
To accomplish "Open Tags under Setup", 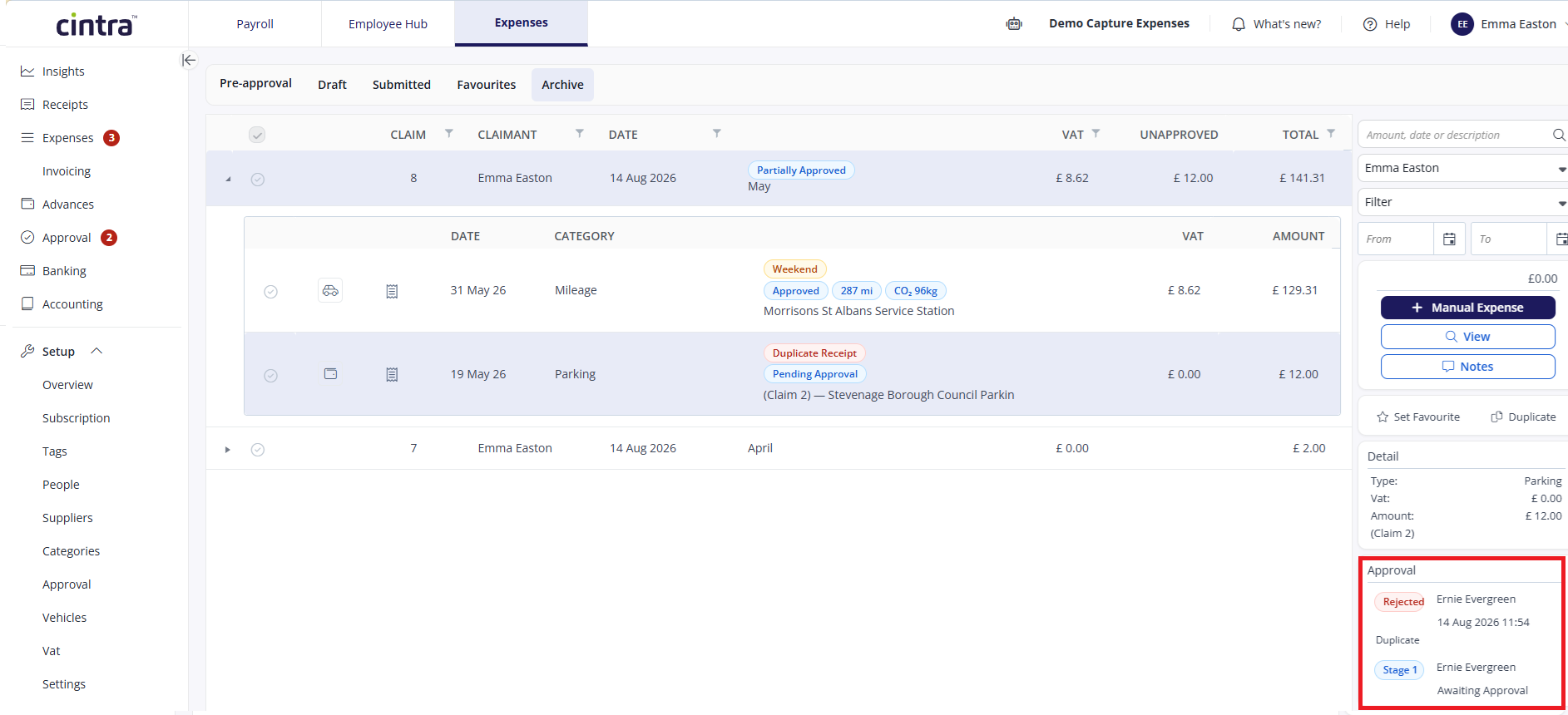I will (55, 451).
